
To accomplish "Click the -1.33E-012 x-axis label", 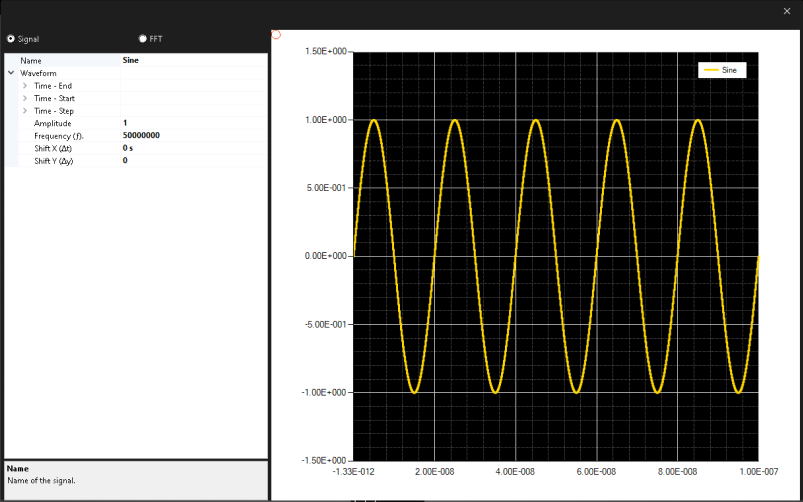I will pos(353,472).
